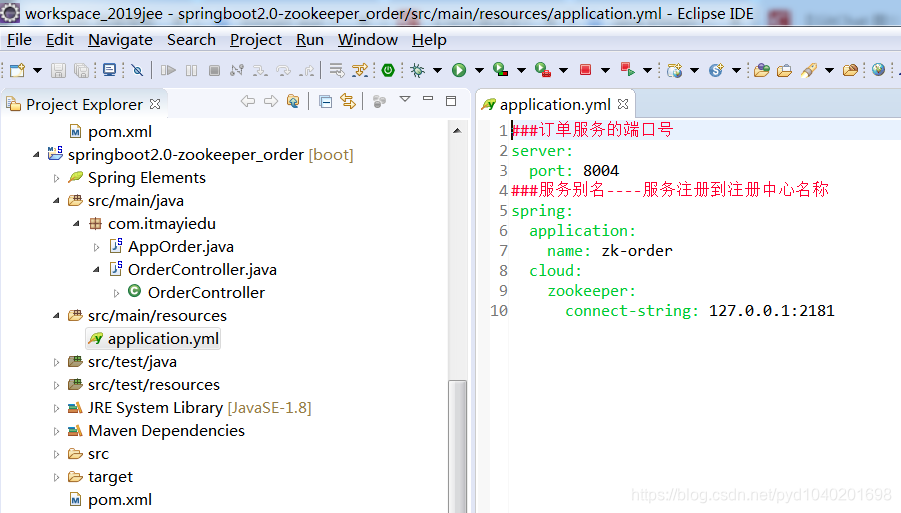The image size is (901, 513).
Task: Open the Run dropdown arrow
Action: click(479, 71)
